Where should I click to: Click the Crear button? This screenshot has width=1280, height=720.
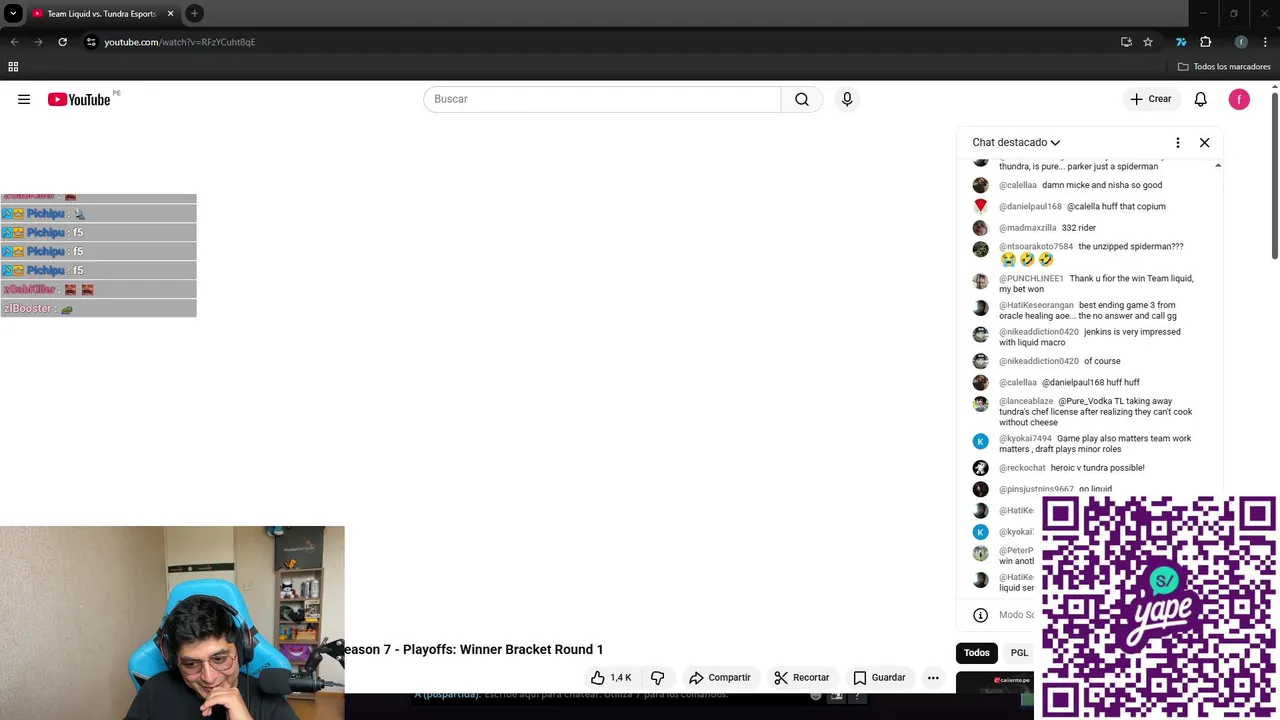point(1151,99)
